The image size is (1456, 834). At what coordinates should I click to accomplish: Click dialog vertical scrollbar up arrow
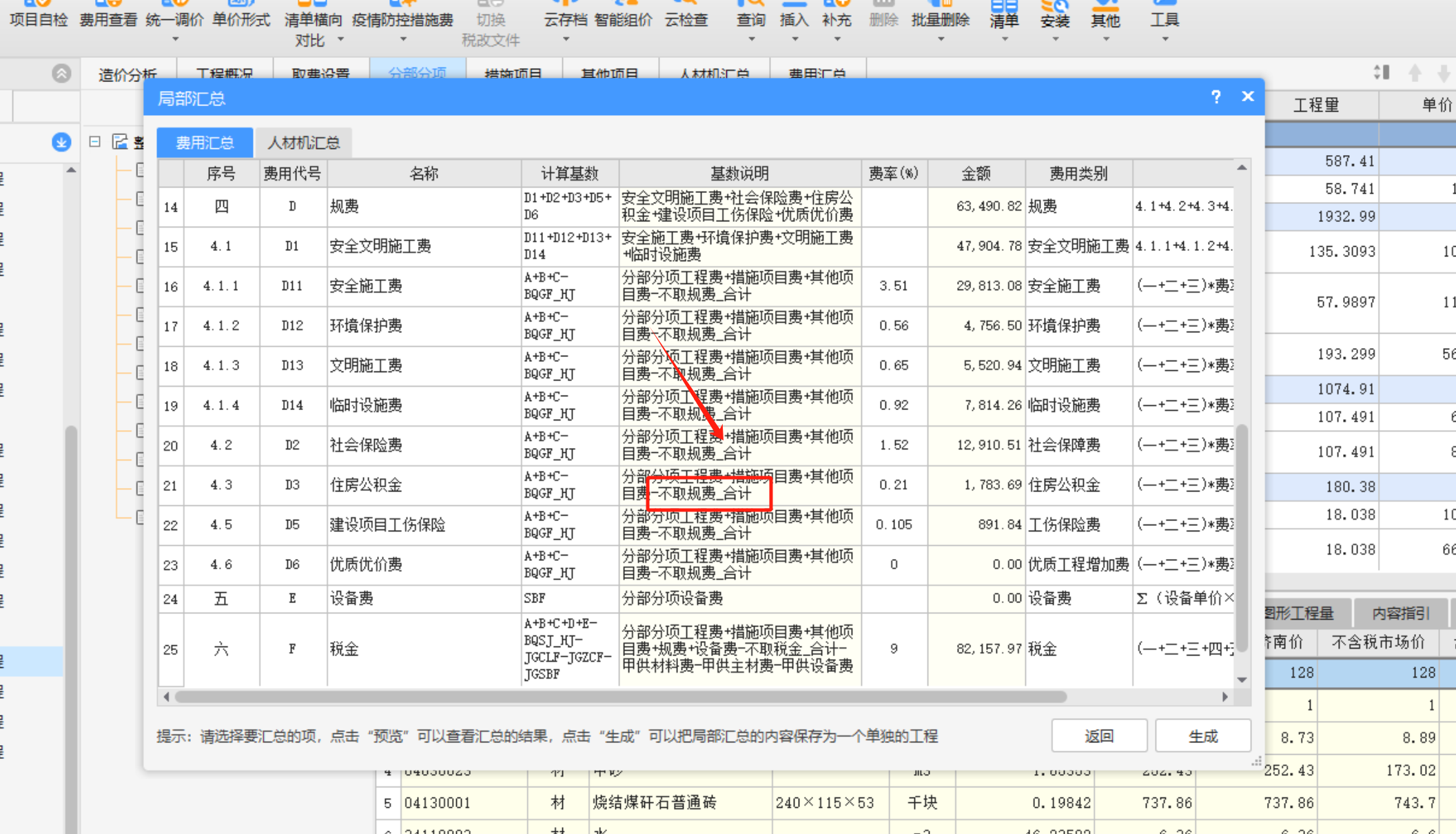[1242, 167]
